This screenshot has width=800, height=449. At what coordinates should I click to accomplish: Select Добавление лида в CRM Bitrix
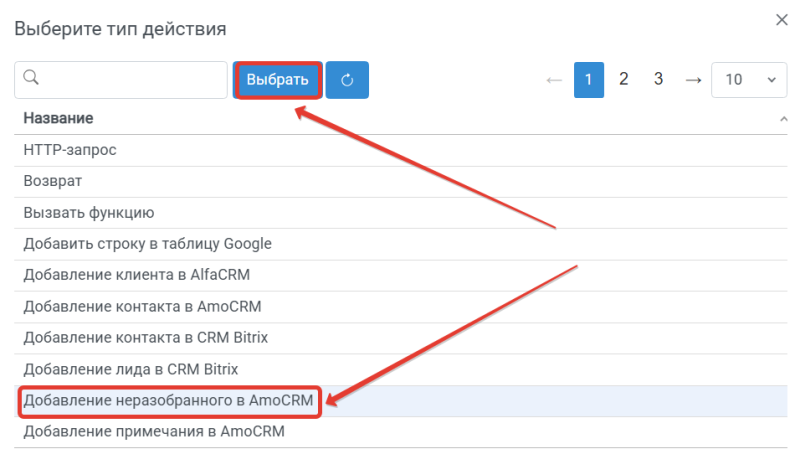[x=401, y=369]
